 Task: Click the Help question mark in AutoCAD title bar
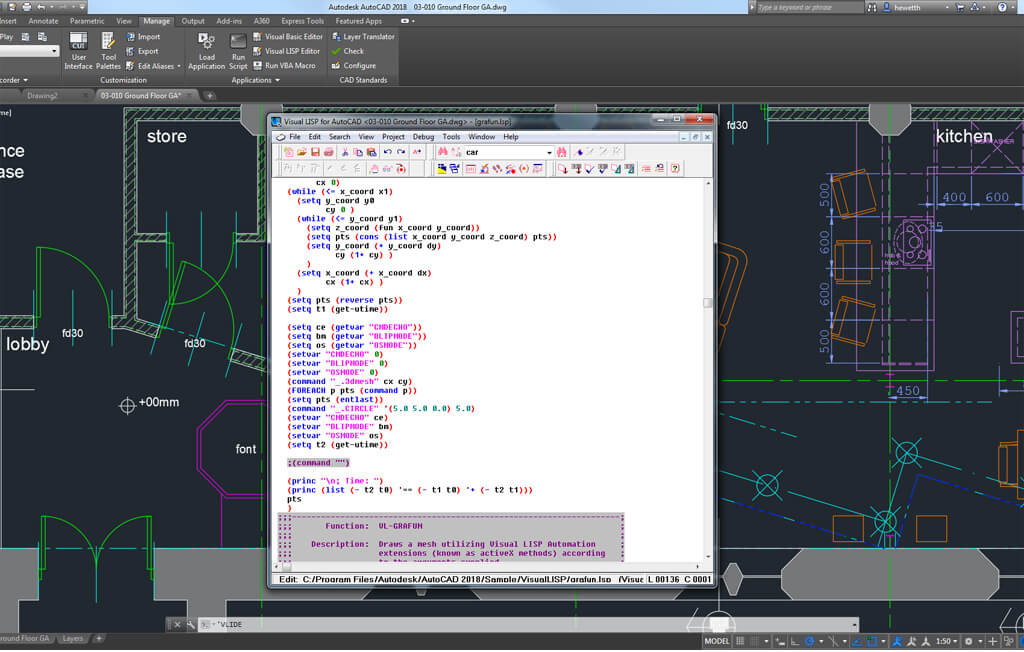point(1002,7)
